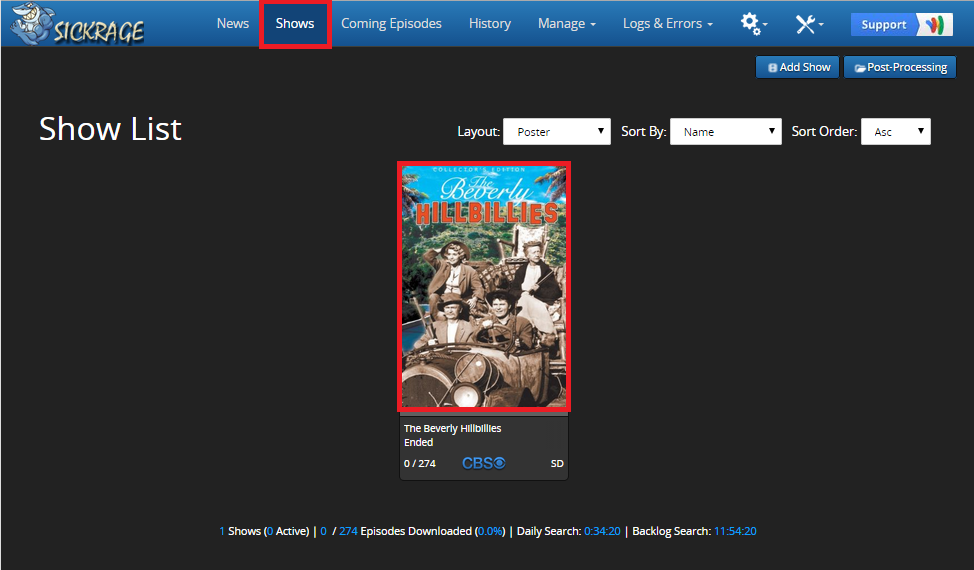Open the Sort By dropdown
Viewport: 974px width, 570px height.
[724, 131]
